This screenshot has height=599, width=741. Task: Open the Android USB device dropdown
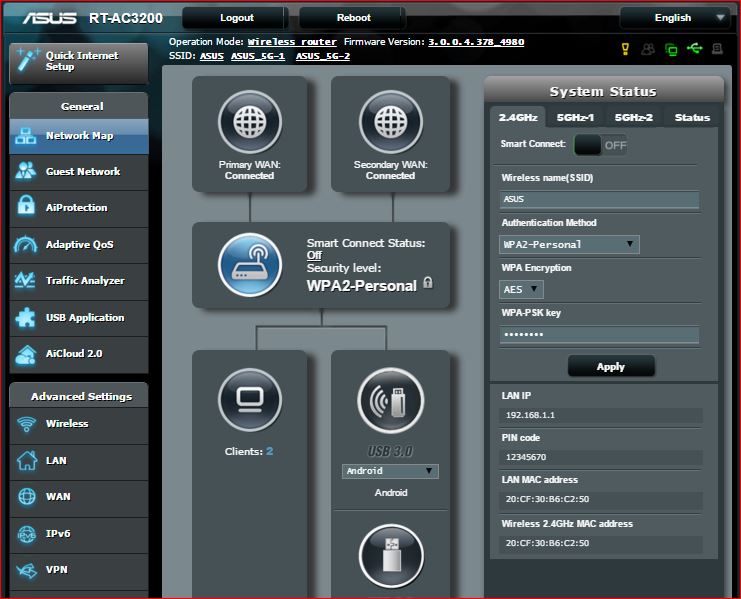390,471
